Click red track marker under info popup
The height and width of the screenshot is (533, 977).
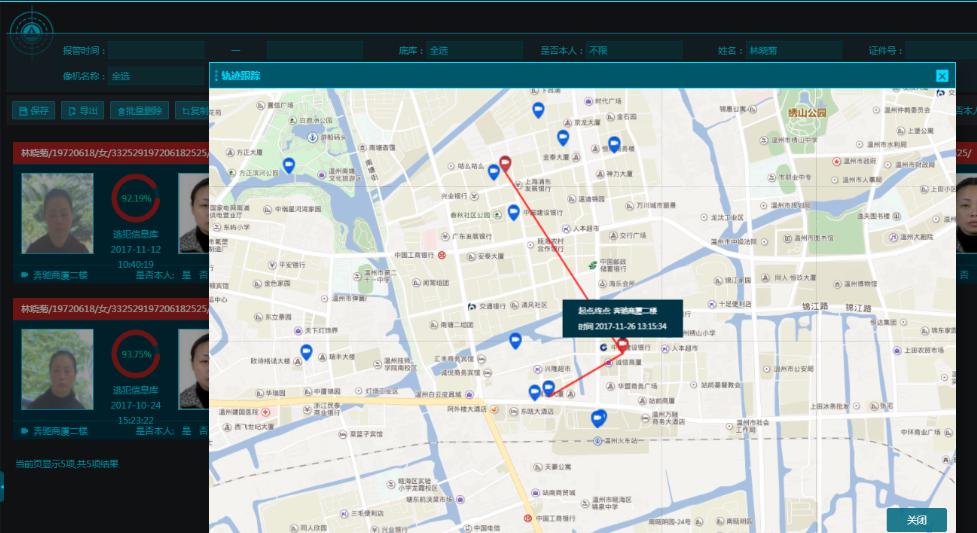tap(622, 346)
